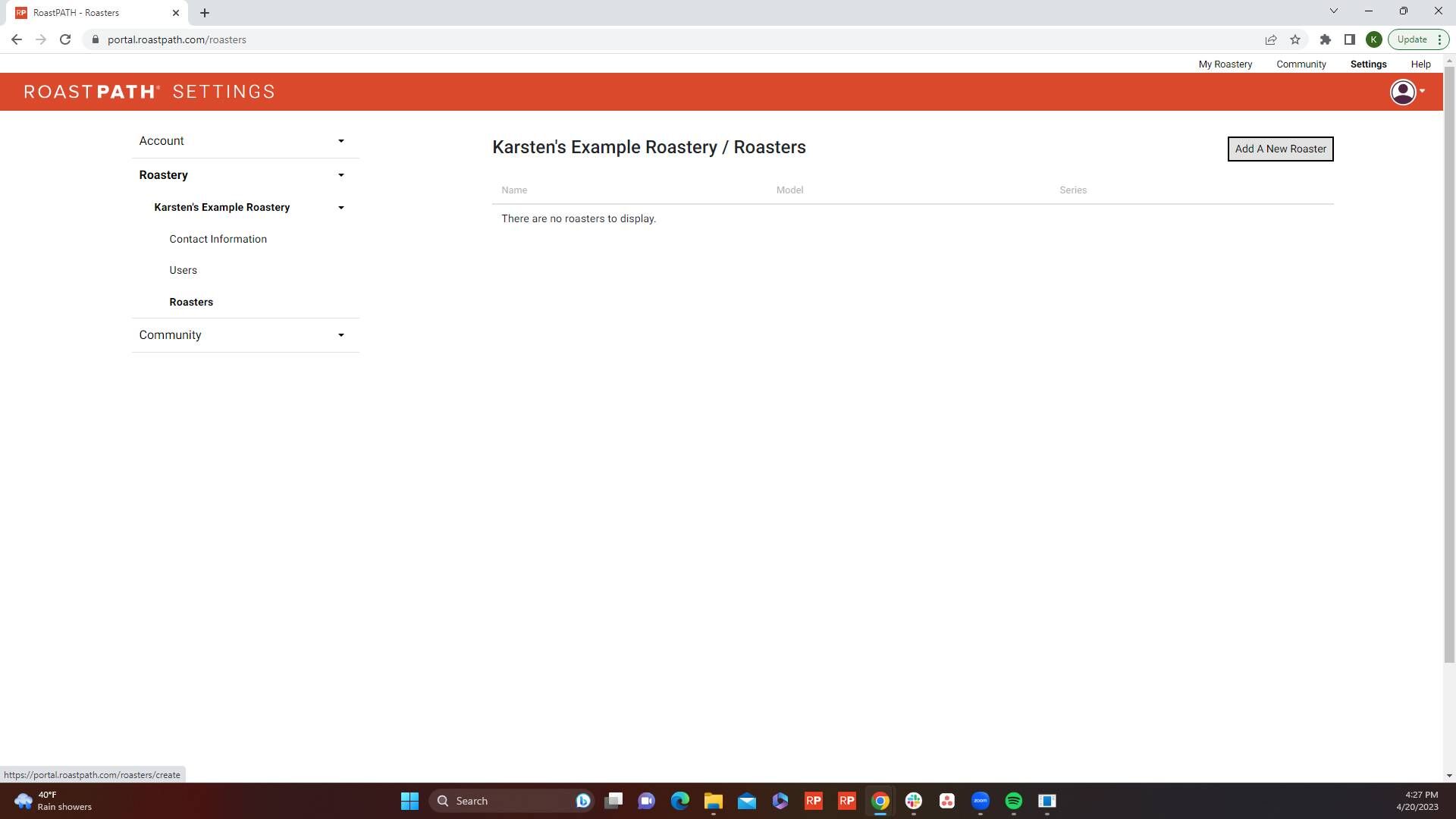Open the dropdown arrow beside the profile avatar
The height and width of the screenshot is (819, 1456).
(x=1423, y=92)
